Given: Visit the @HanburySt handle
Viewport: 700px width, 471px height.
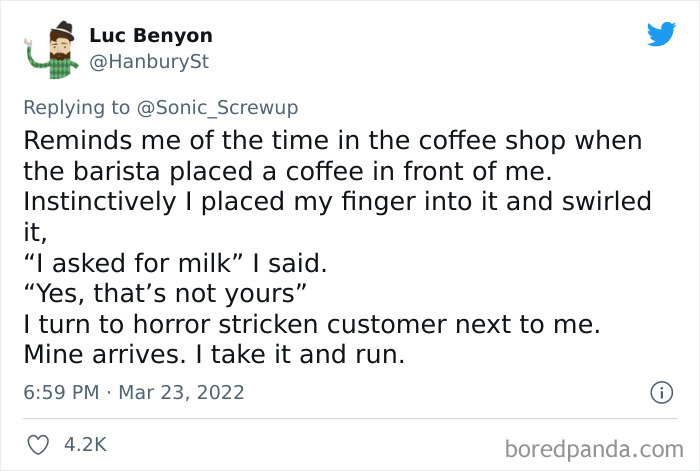Looking at the screenshot, I should click(148, 62).
